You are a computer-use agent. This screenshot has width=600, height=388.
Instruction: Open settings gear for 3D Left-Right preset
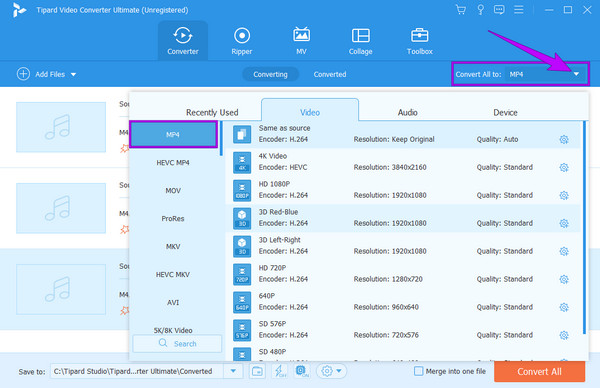pyautogui.click(x=564, y=251)
